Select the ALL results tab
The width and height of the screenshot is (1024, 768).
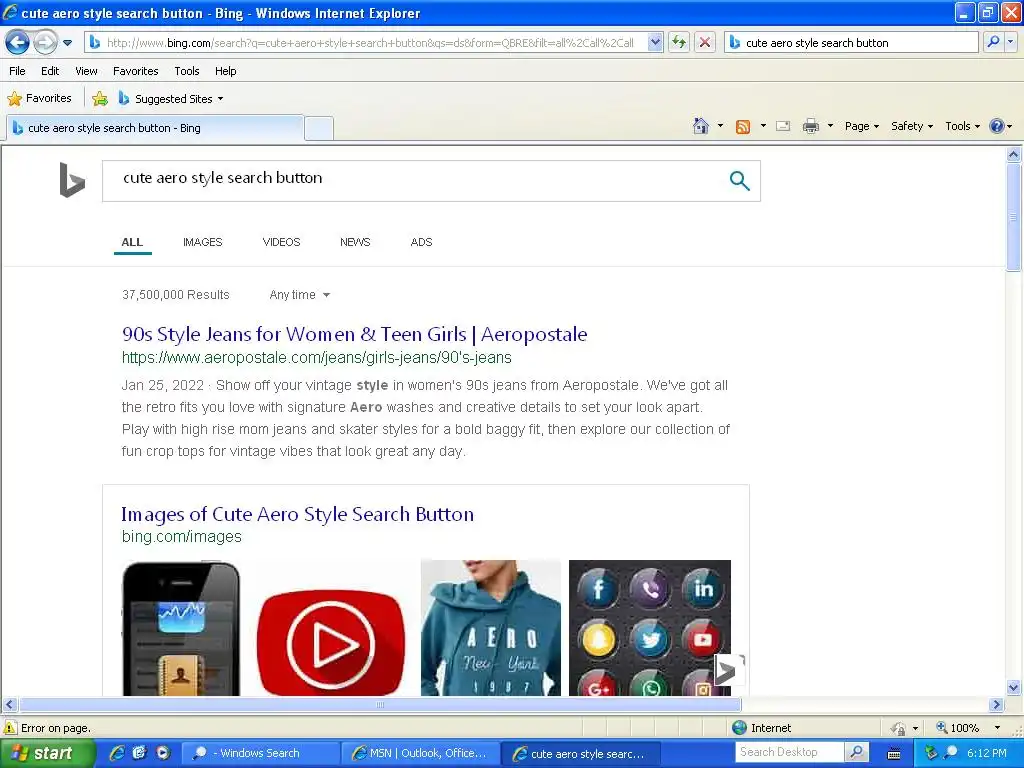[132, 242]
